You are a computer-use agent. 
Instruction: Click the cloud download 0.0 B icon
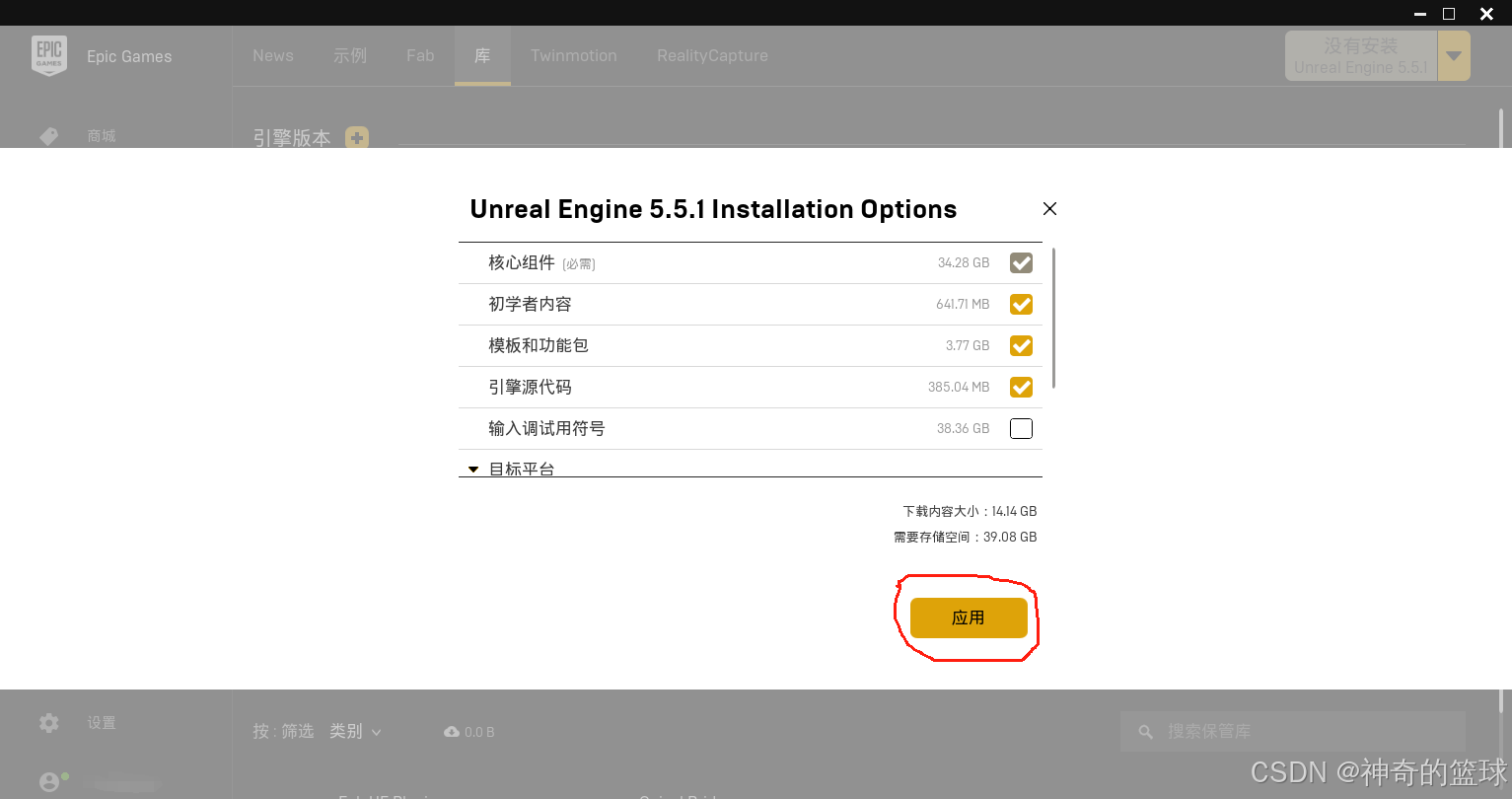[x=452, y=732]
